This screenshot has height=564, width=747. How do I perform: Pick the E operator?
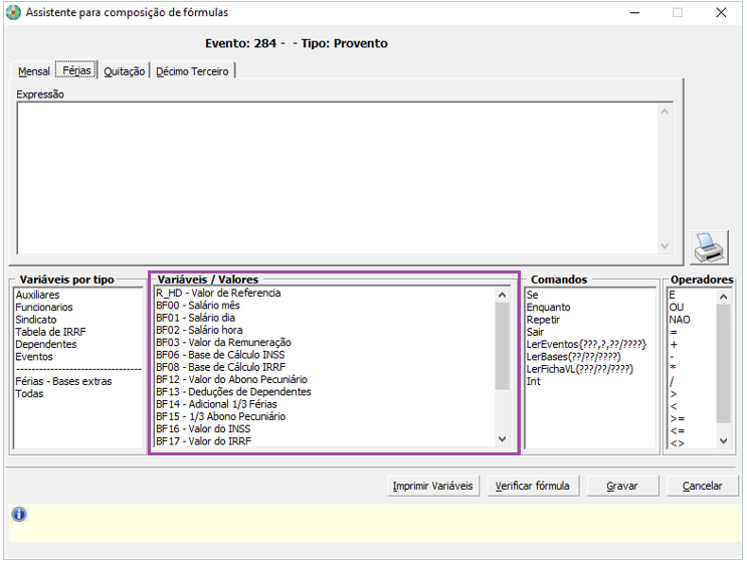[x=672, y=295]
